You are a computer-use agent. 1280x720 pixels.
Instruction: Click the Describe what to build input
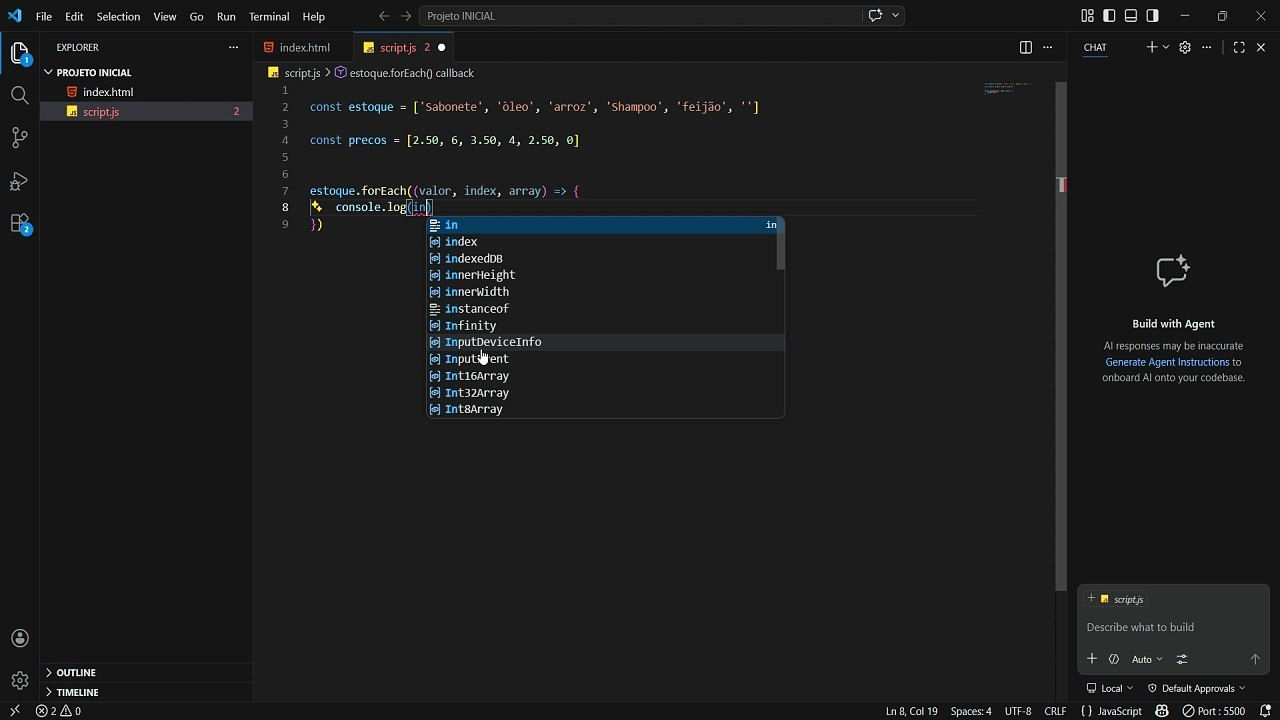pos(1172,627)
